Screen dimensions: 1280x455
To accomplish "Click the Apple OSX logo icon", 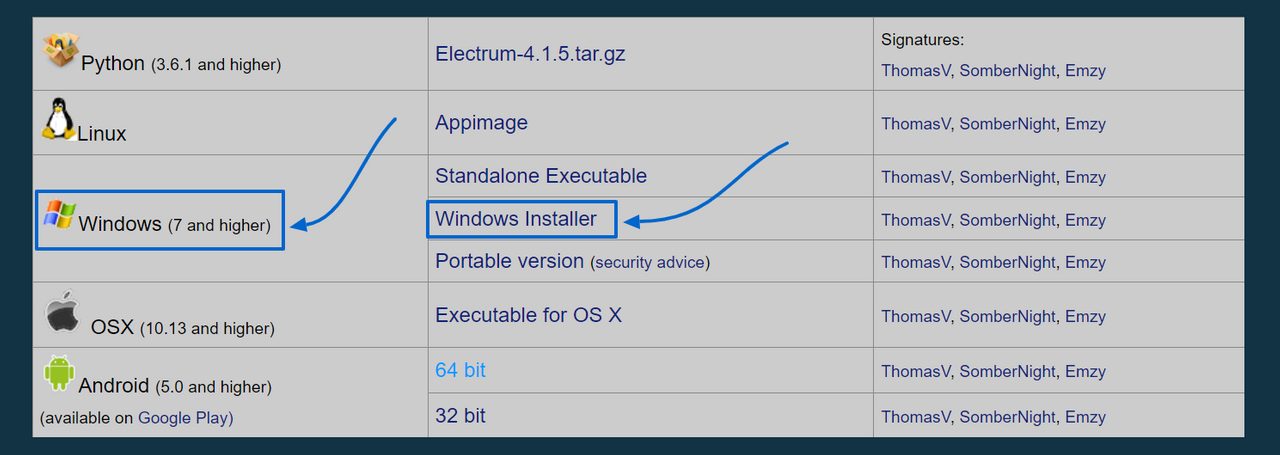I will pyautogui.click(x=63, y=312).
